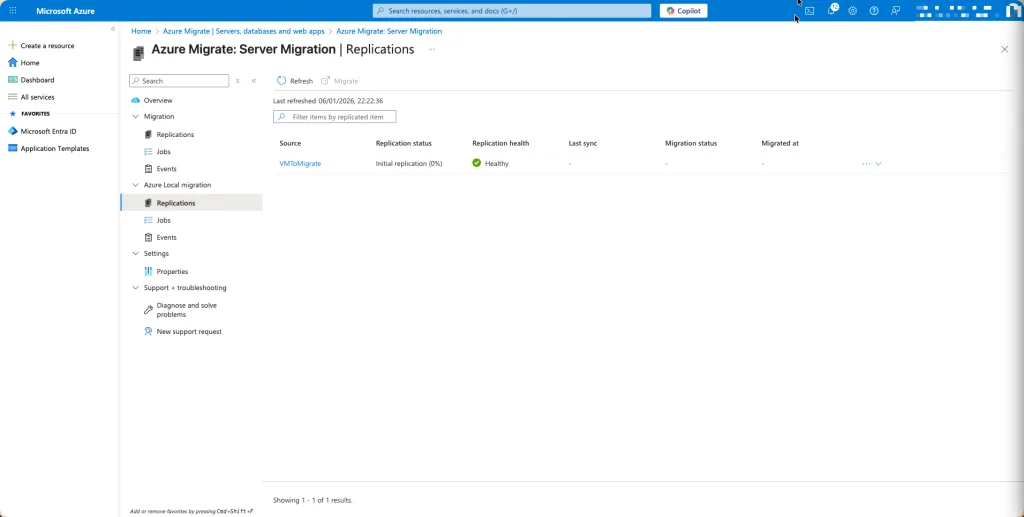Open Cloud Shell from the top bar

point(810,10)
